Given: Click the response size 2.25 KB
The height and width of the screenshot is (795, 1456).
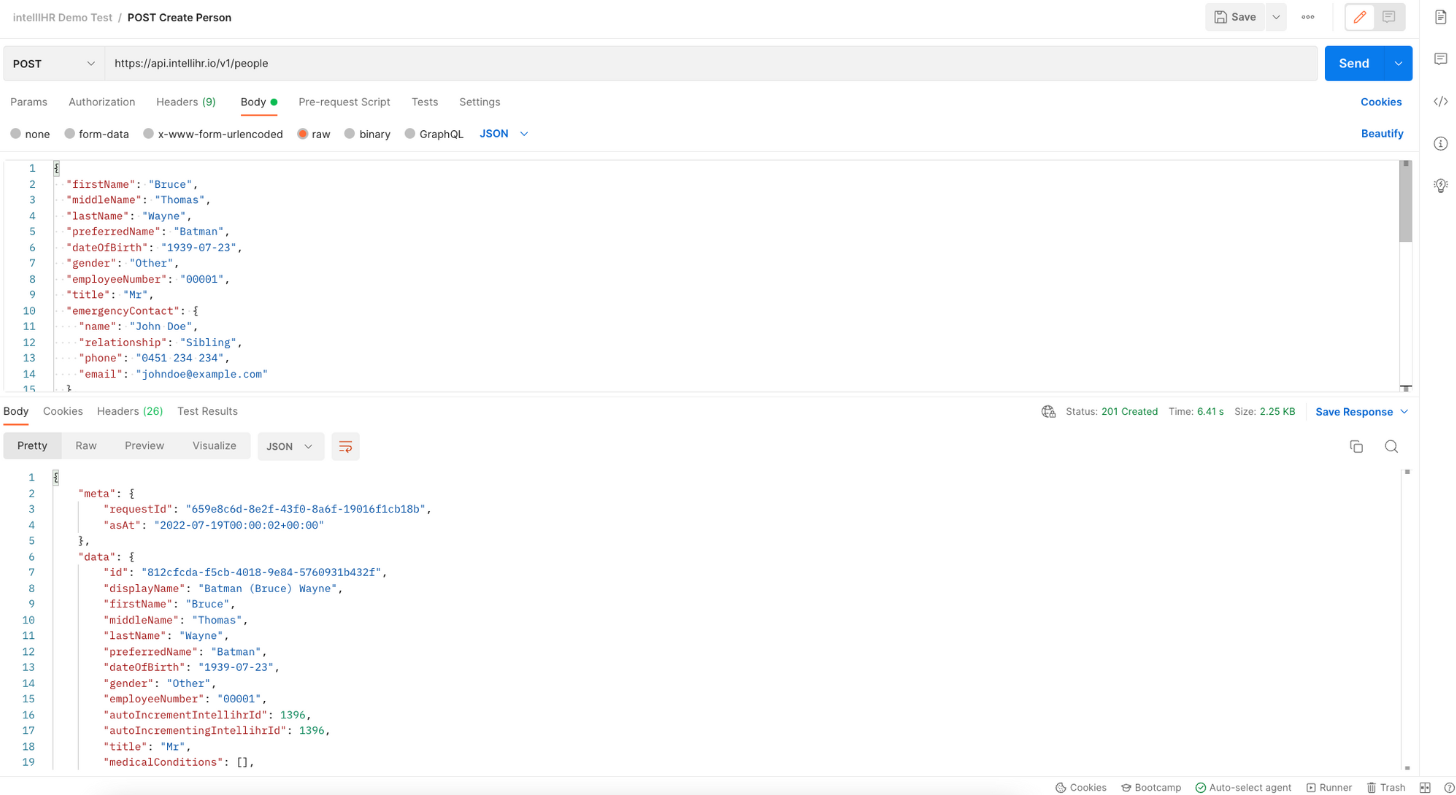Looking at the screenshot, I should (1278, 412).
